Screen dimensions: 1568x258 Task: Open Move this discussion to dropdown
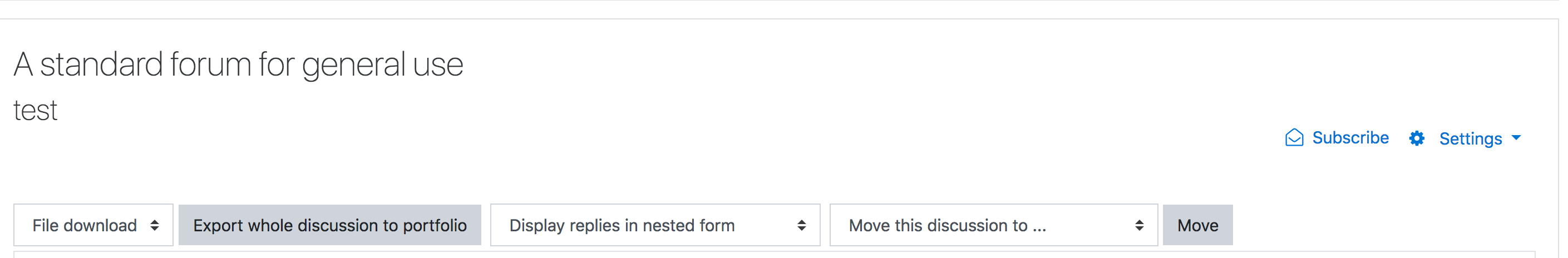pos(993,225)
